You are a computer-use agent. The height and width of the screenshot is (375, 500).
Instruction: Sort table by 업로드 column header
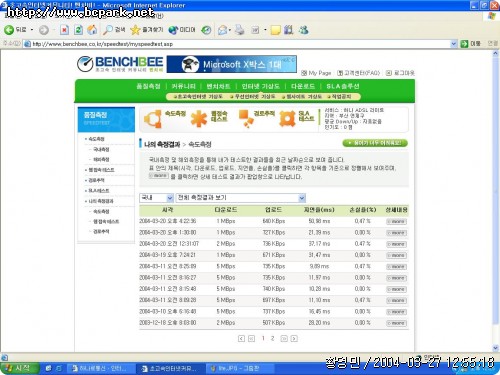(x=273, y=210)
